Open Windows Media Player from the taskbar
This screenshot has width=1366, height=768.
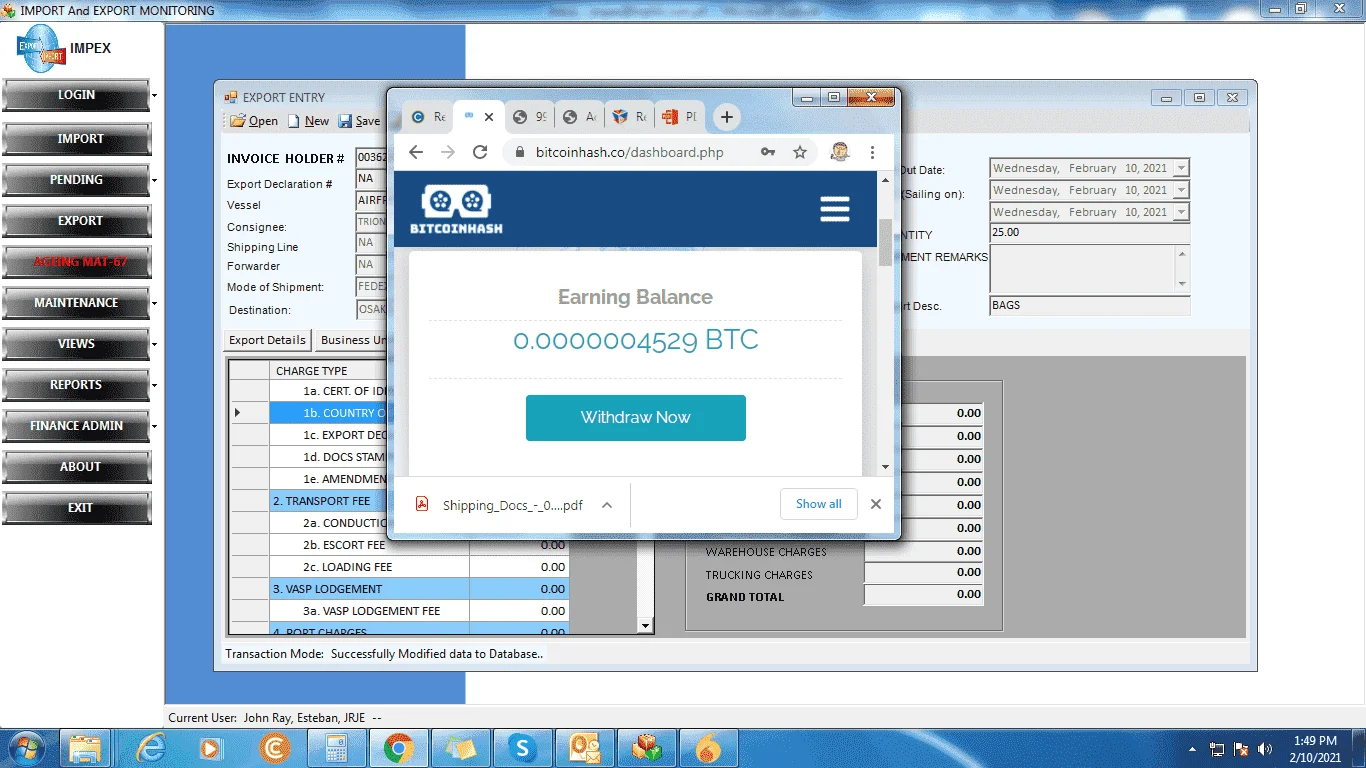[210, 748]
